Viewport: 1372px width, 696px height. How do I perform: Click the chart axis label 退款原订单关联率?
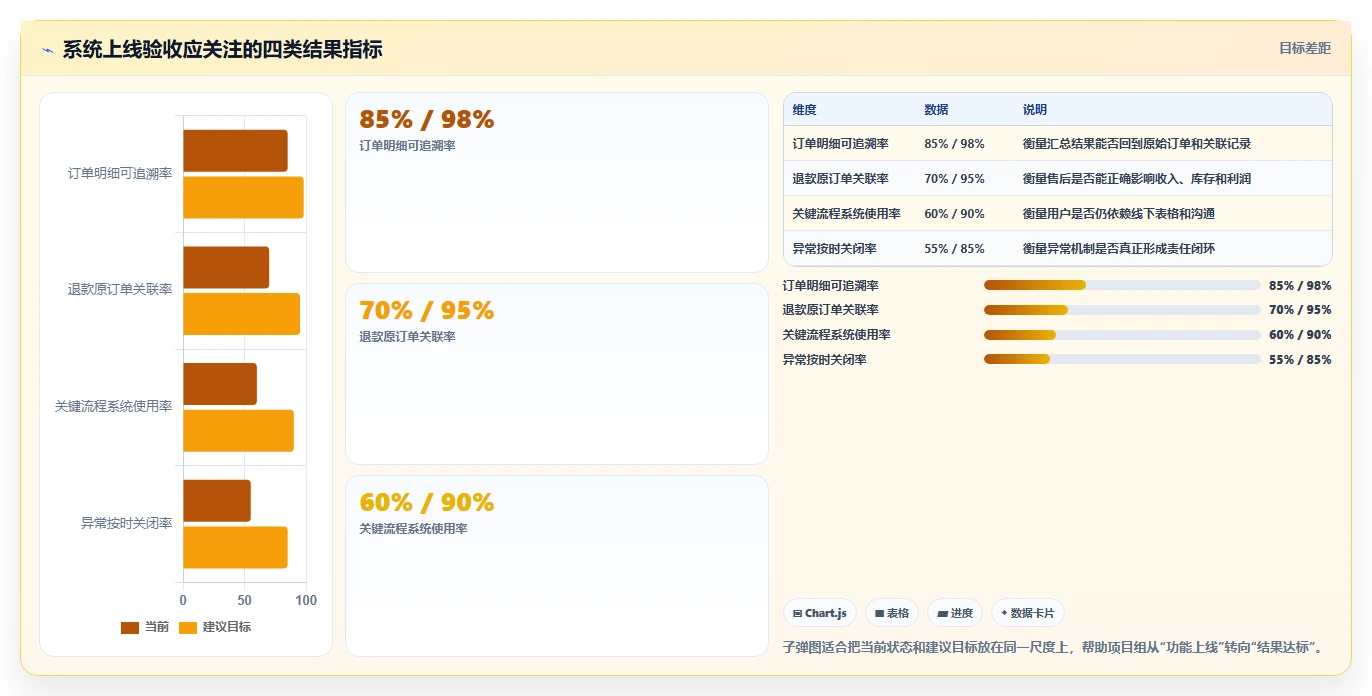tap(120, 290)
